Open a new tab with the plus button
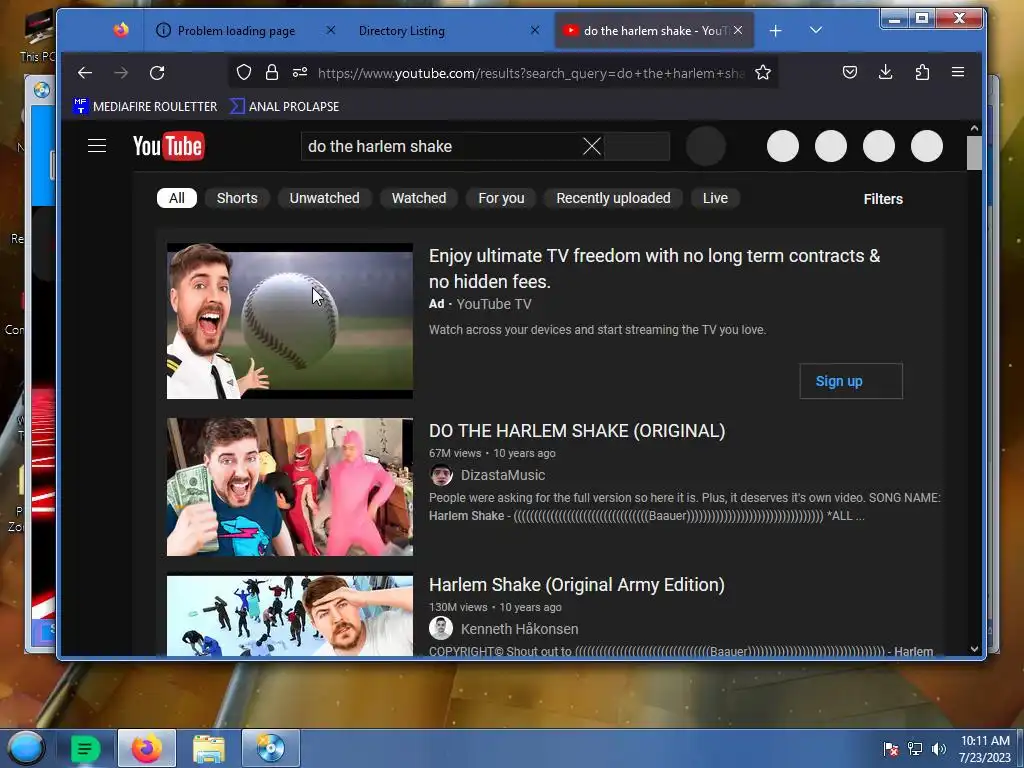This screenshot has width=1024, height=768. pyautogui.click(x=775, y=31)
